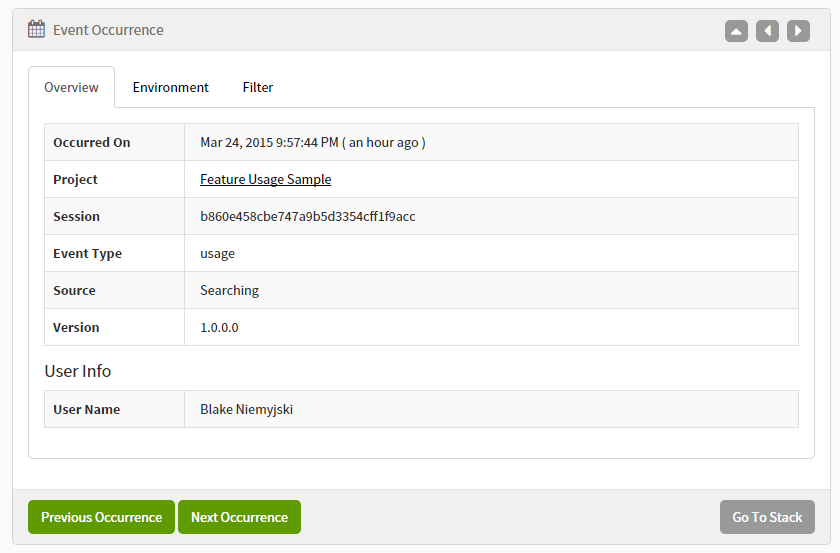This screenshot has width=840, height=553.
Task: Open the Feature Usage Sample project link
Action: click(x=265, y=179)
